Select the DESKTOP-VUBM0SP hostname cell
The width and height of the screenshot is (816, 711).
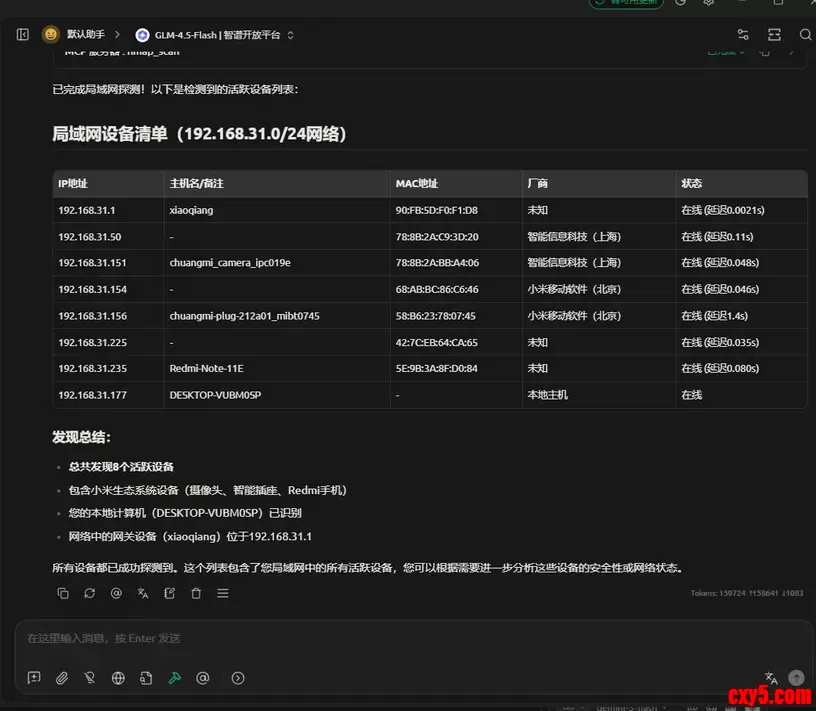pos(277,395)
